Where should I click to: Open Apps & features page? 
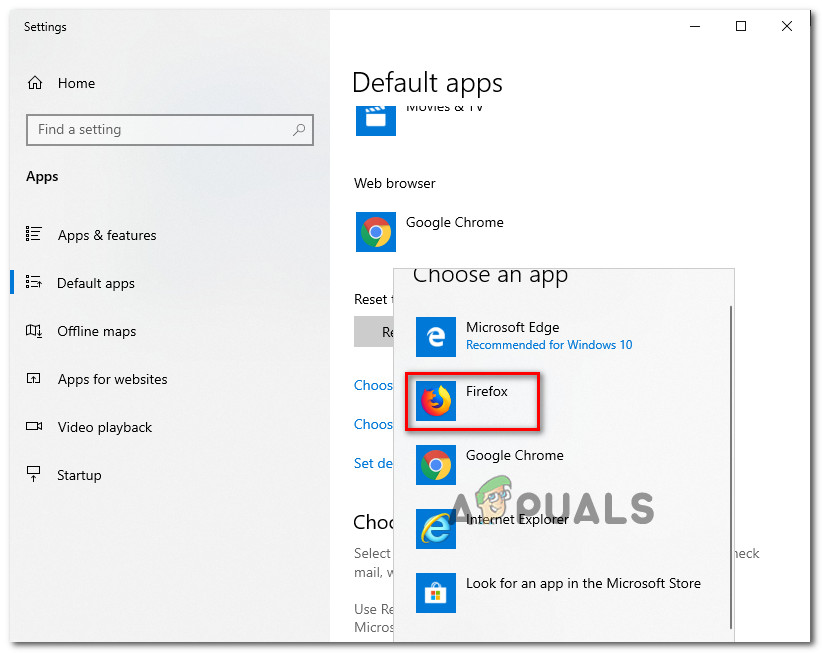(107, 235)
